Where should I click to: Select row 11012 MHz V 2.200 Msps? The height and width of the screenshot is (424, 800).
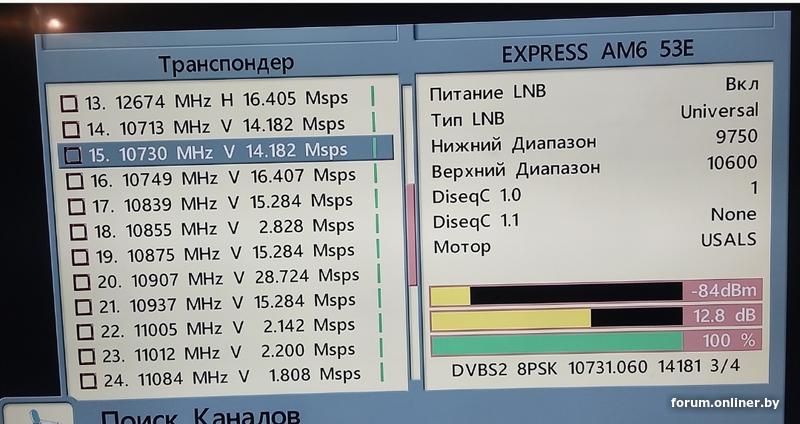click(233, 353)
